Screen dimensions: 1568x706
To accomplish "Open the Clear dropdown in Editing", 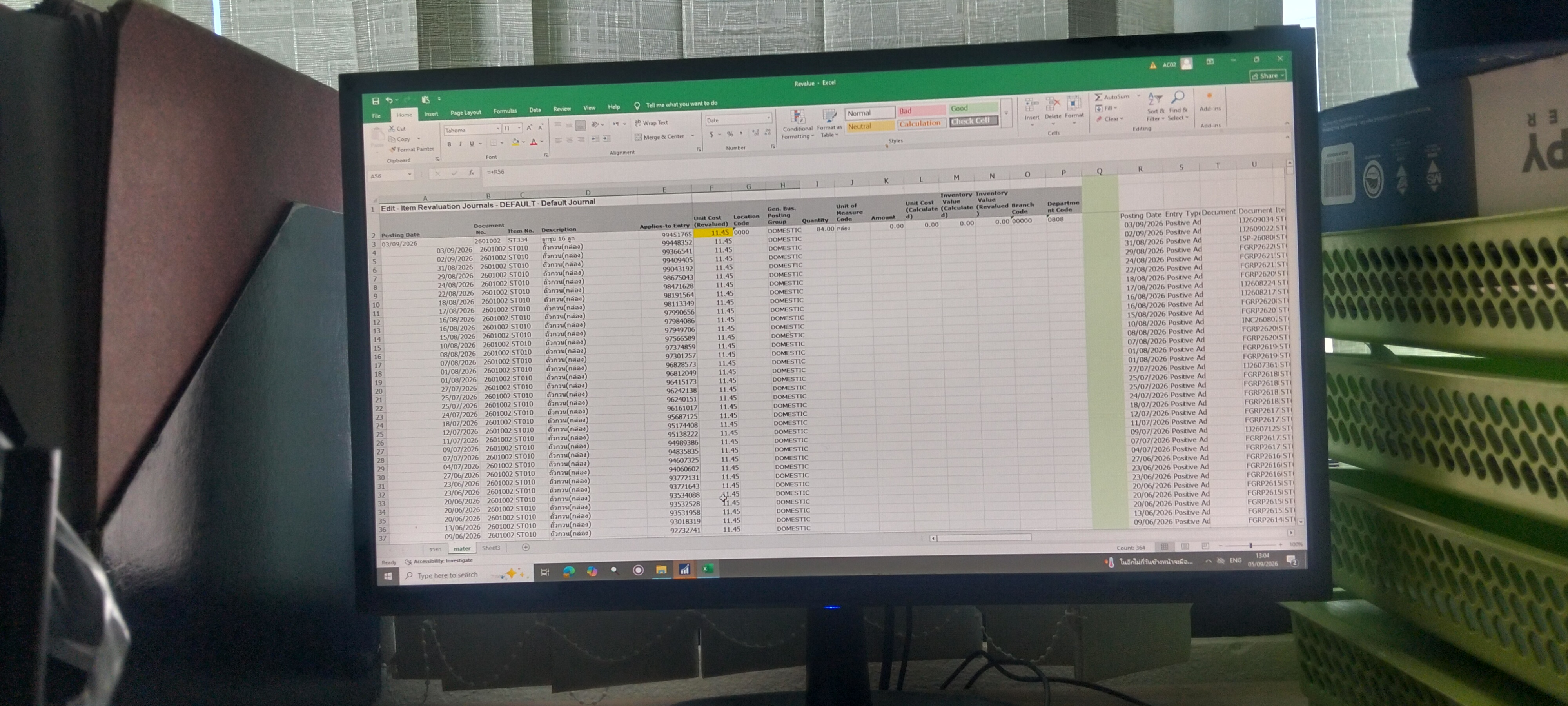I will (x=1110, y=119).
